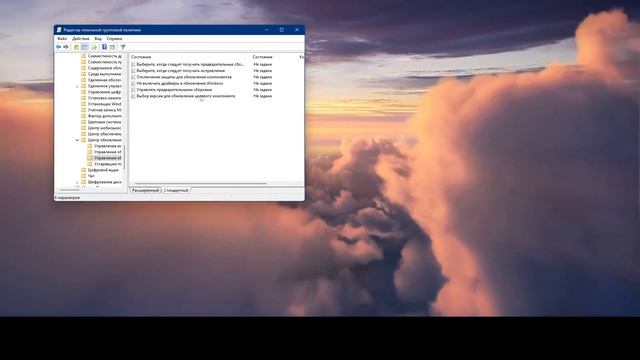Select the 'Среда выполнени' tree folder

click(104, 74)
